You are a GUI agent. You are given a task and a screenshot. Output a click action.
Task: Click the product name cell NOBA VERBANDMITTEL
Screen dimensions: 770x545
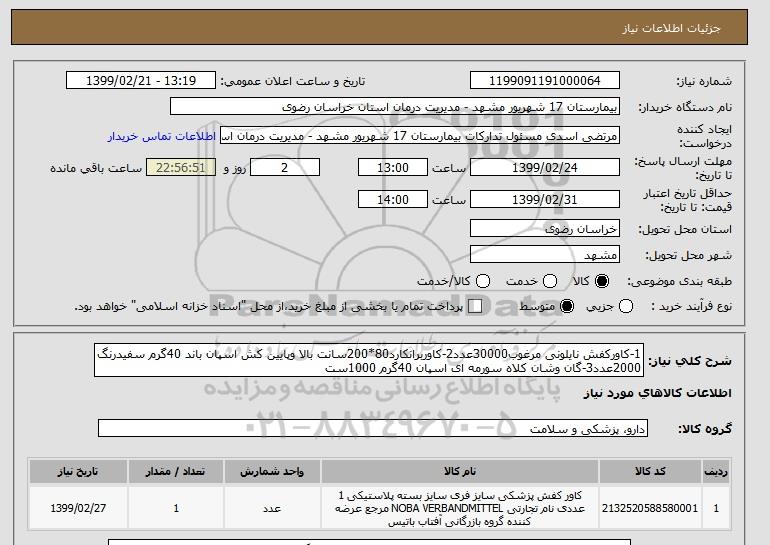460,508
